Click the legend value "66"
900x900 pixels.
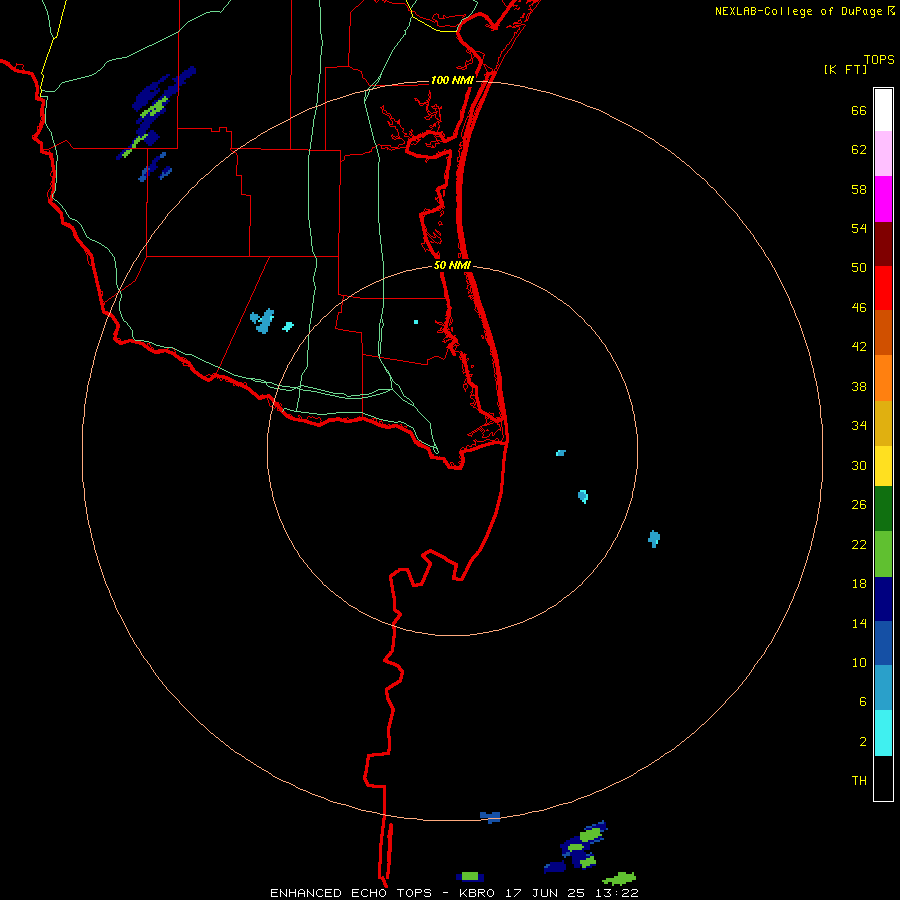pyautogui.click(x=859, y=111)
